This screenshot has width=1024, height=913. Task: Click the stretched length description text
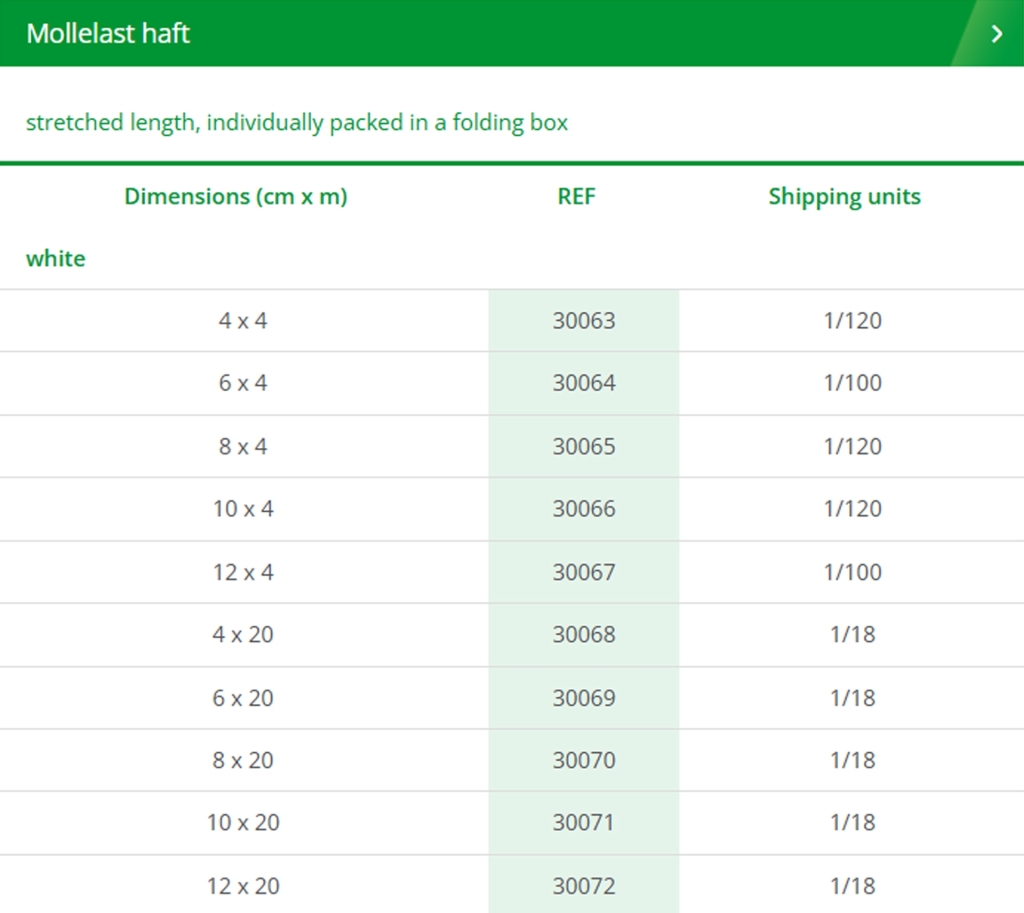[297, 123]
